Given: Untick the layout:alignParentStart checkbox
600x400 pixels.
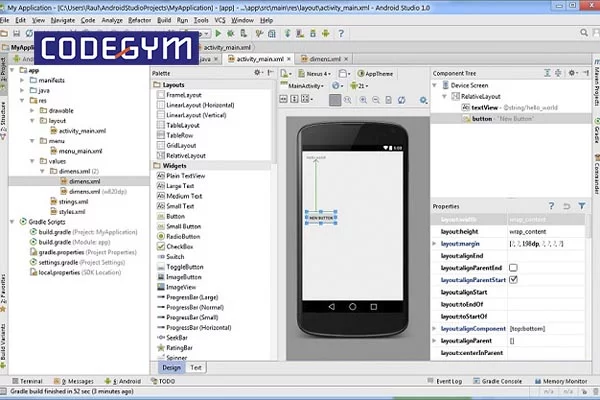Looking at the screenshot, I should pos(513,279).
